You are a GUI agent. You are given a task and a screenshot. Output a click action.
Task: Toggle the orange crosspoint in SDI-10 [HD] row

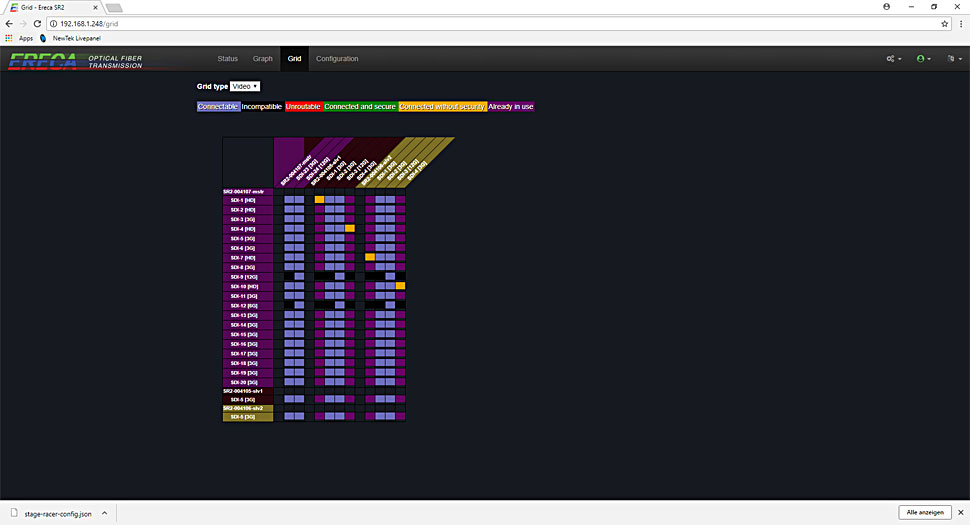coord(400,286)
